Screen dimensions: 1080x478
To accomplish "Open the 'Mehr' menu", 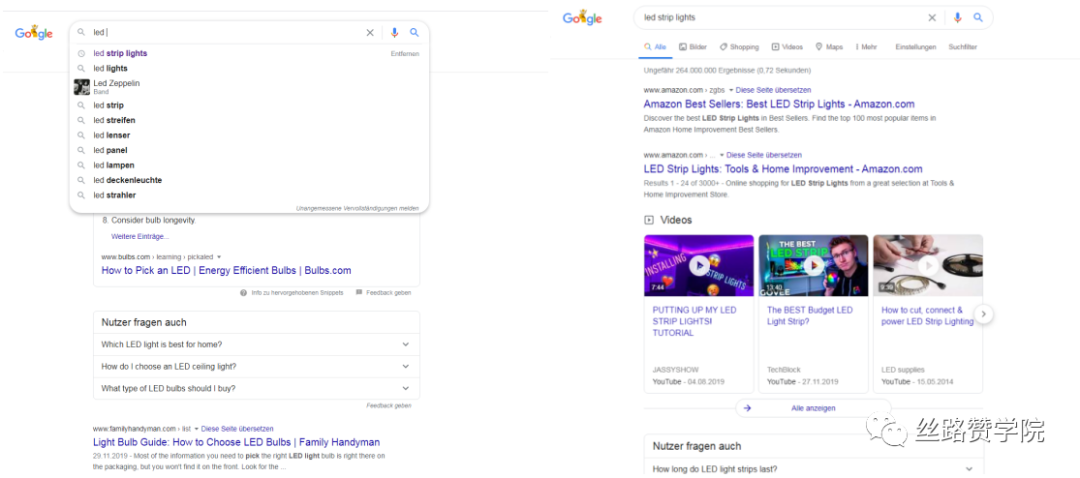I will (866, 47).
